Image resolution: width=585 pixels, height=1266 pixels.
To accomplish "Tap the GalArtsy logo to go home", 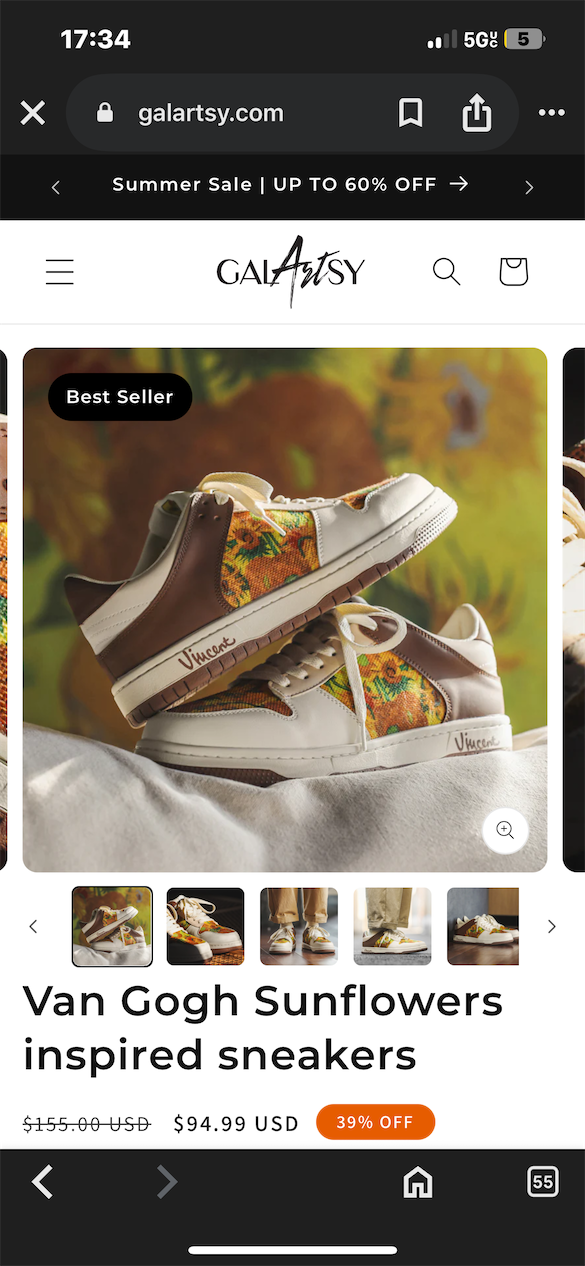I will pos(291,271).
